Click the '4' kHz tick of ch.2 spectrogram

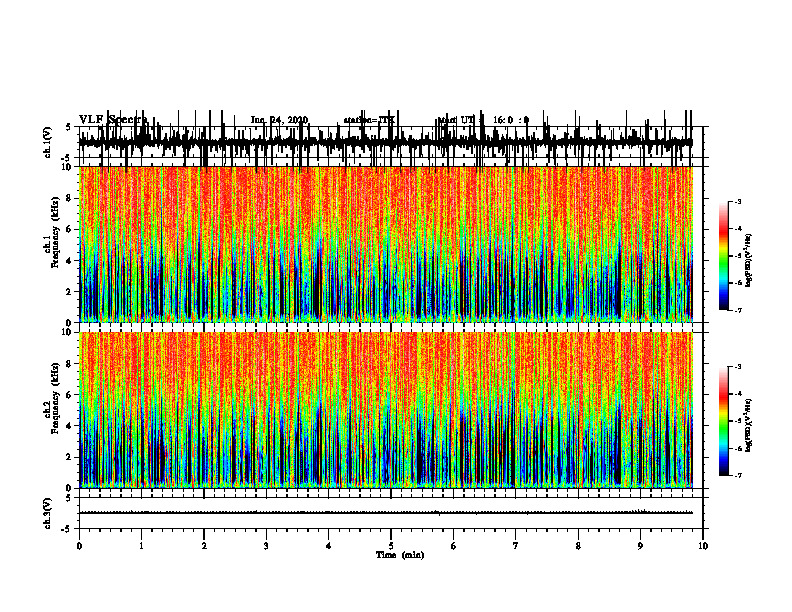pyautogui.click(x=70, y=426)
